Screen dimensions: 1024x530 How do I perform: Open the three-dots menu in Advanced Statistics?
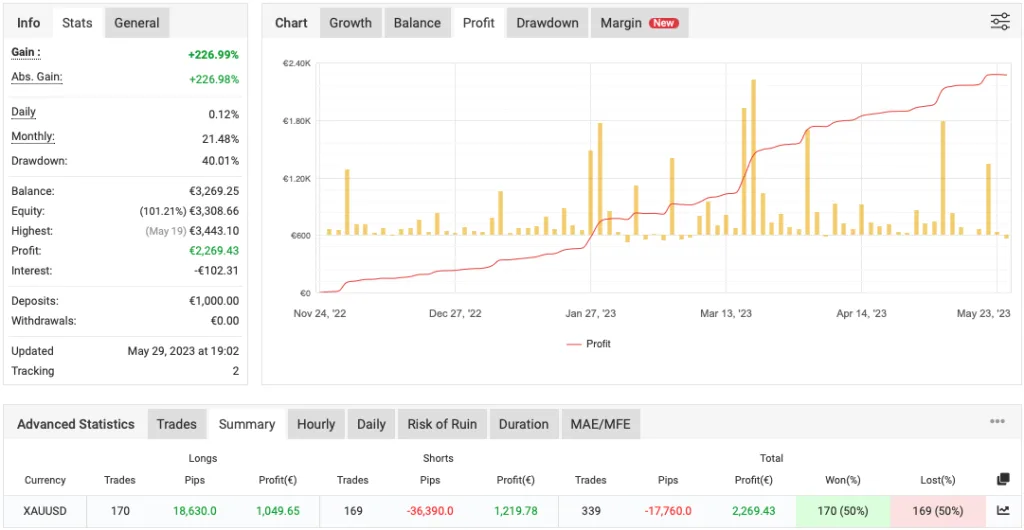997,422
